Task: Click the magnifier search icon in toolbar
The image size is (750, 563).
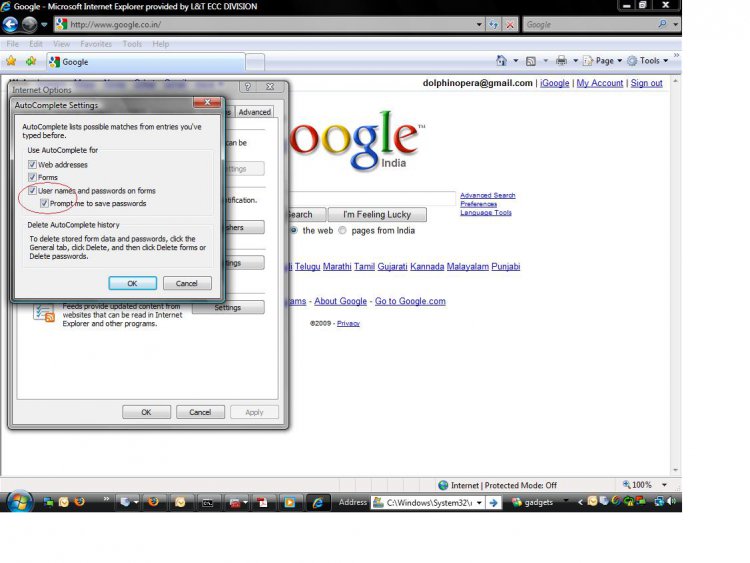Action: click(662, 23)
